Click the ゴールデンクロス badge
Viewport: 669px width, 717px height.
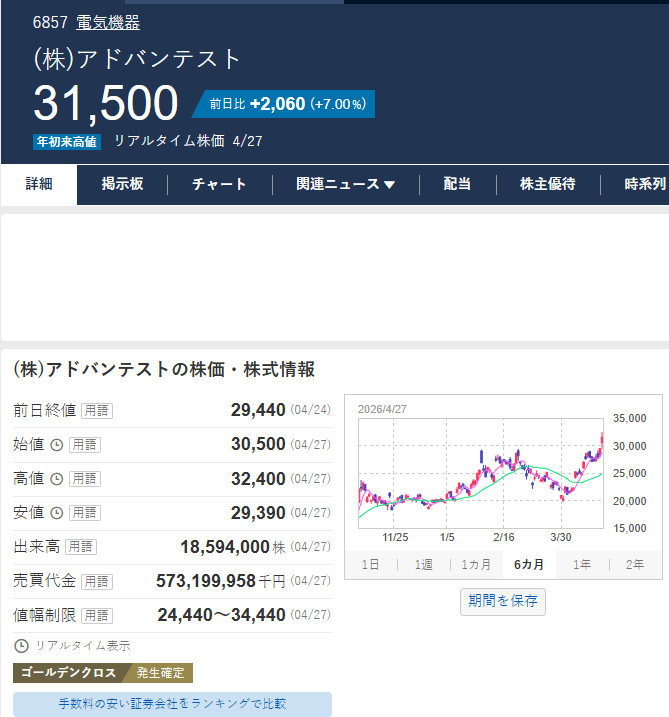tap(69, 673)
